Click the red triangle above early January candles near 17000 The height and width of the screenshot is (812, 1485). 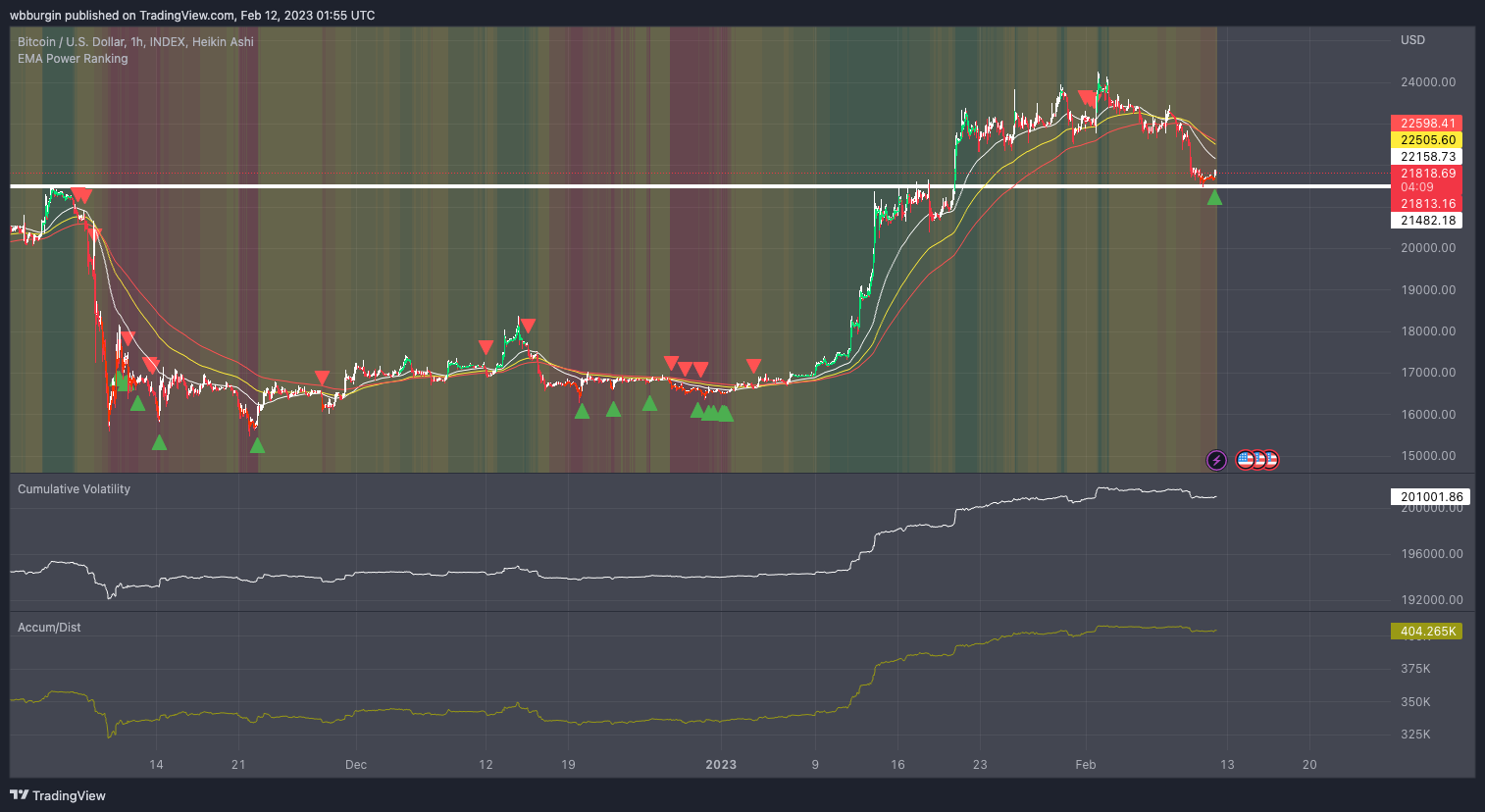pos(753,366)
